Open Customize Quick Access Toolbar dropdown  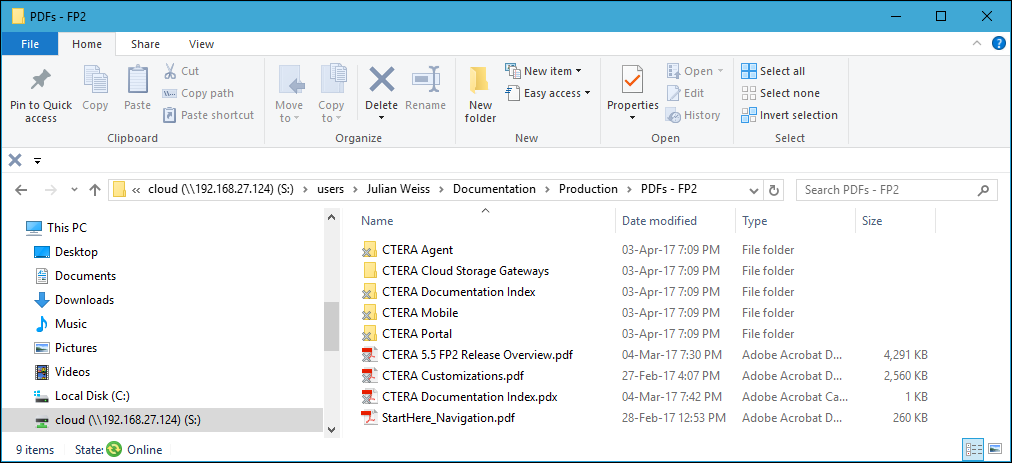37,161
